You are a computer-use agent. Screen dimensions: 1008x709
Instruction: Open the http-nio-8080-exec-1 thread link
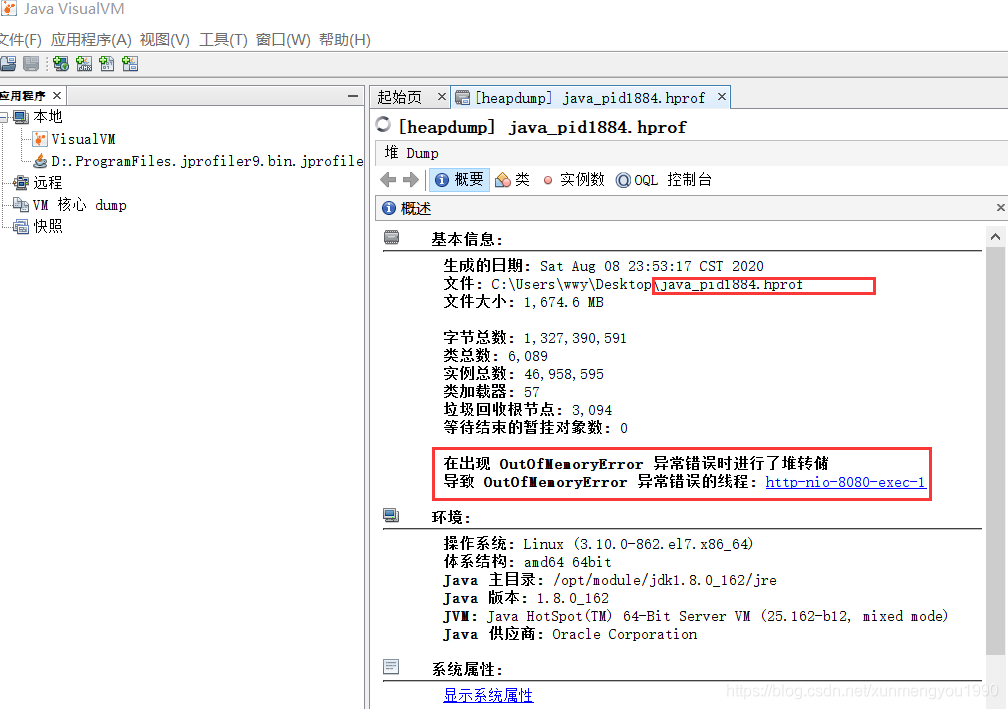845,482
